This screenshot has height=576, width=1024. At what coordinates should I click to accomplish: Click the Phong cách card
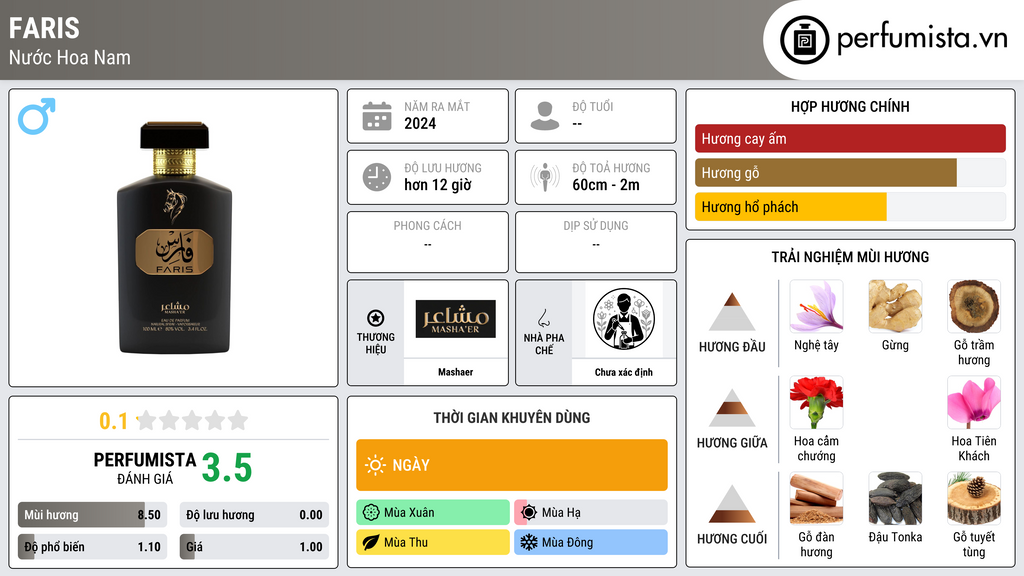pyautogui.click(x=428, y=242)
